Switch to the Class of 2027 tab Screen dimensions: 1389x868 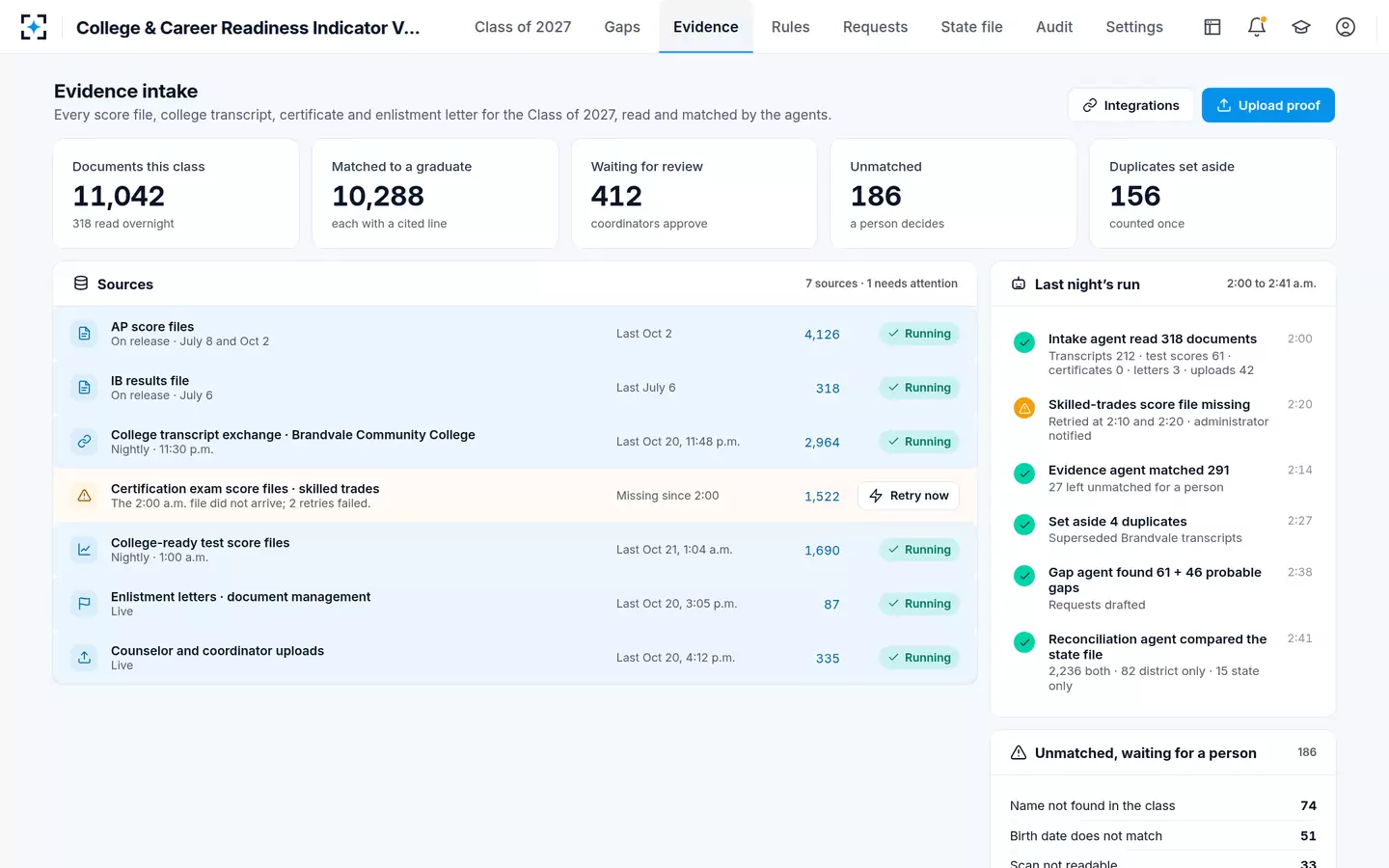coord(523,27)
